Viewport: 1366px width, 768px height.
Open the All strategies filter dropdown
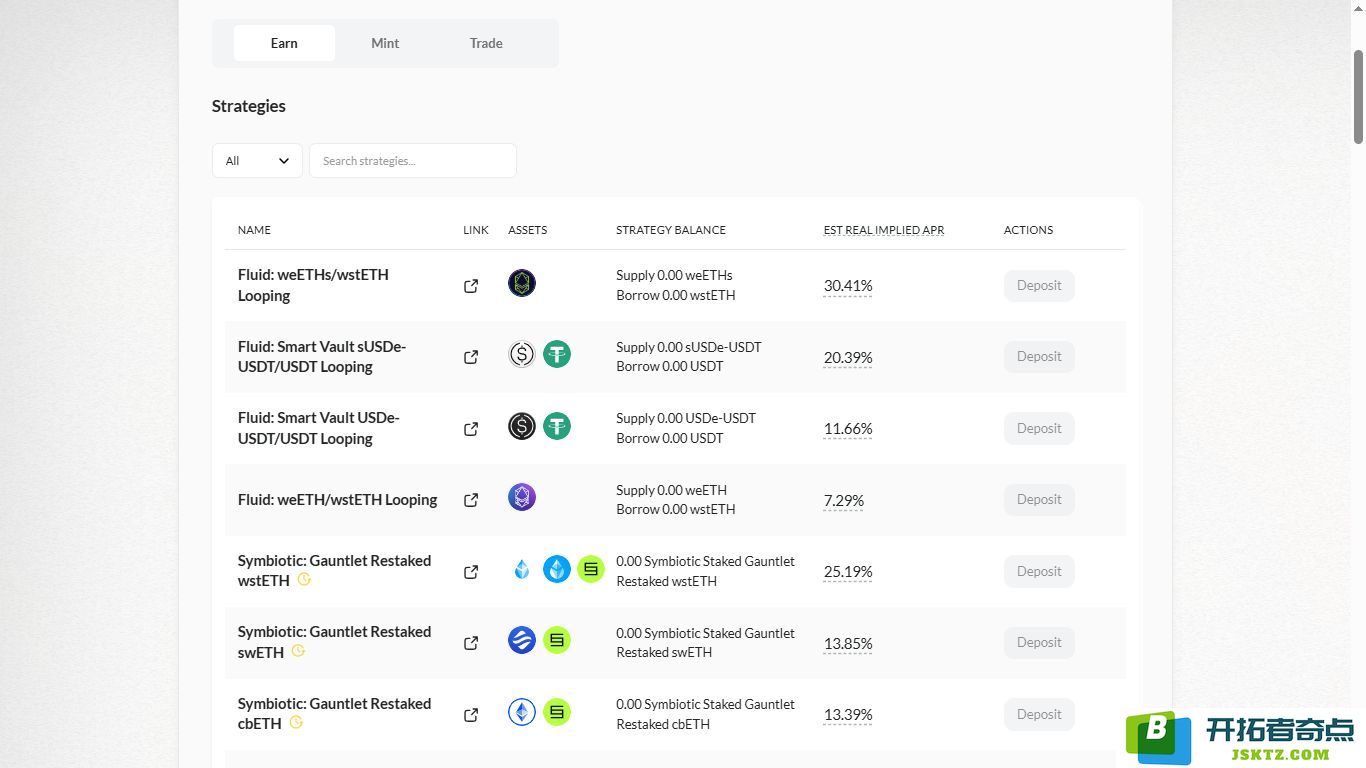[x=257, y=161]
